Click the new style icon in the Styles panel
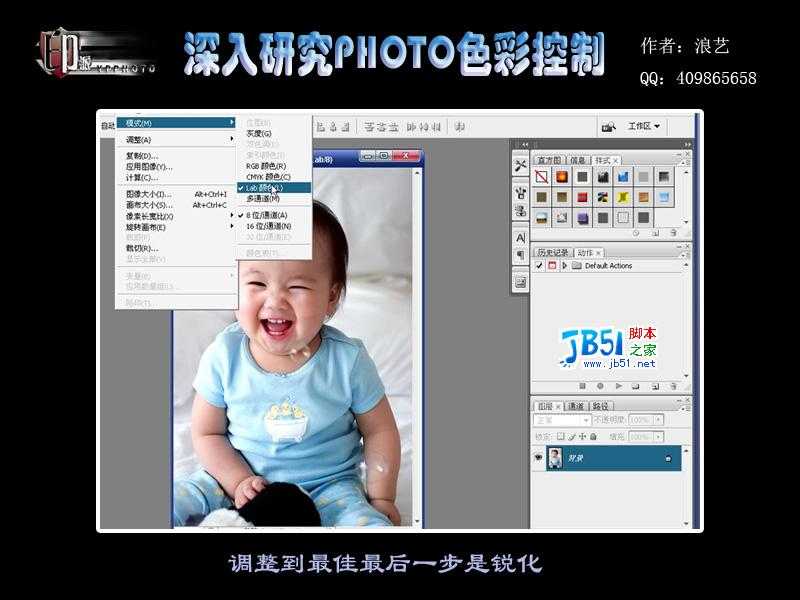This screenshot has width=800, height=600. [656, 233]
